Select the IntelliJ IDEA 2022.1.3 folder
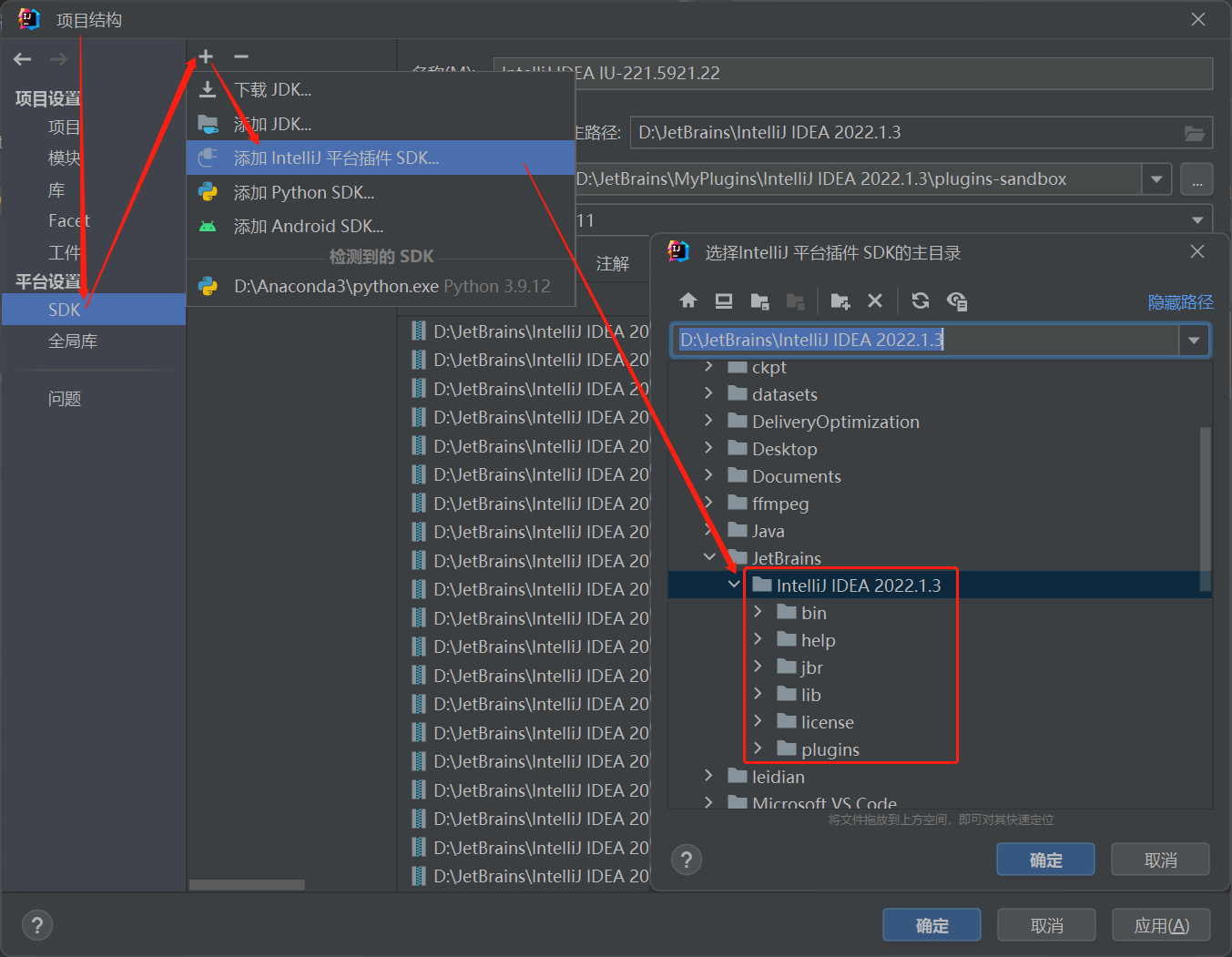This screenshot has height=957, width=1232. coord(940,585)
